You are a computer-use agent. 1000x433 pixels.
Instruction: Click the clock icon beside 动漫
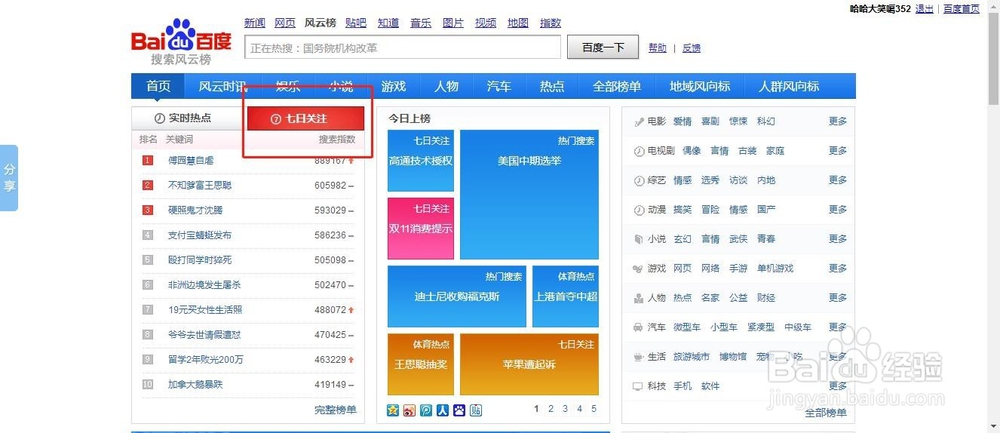click(638, 210)
